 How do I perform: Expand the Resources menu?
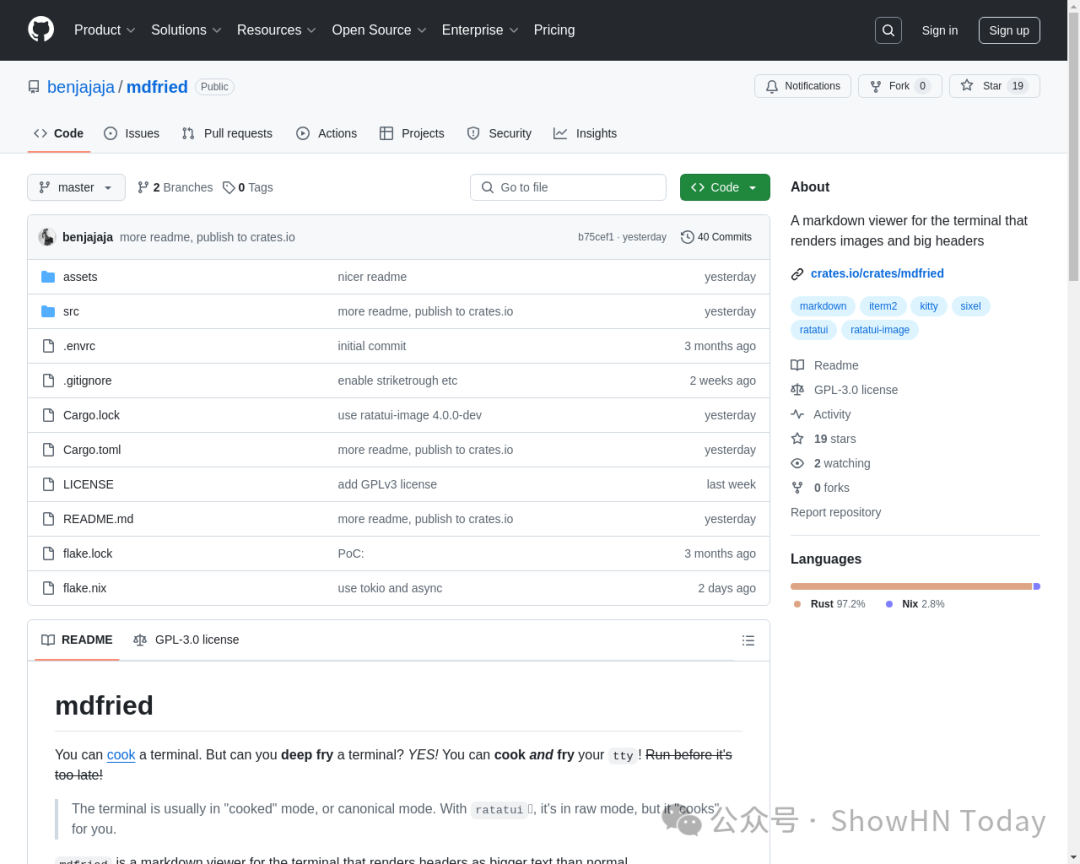[276, 30]
